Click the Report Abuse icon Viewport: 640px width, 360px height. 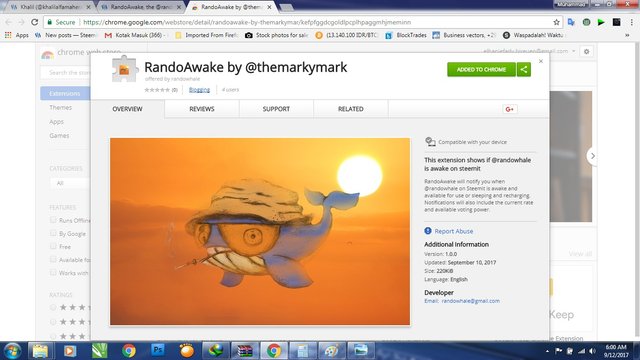428,231
